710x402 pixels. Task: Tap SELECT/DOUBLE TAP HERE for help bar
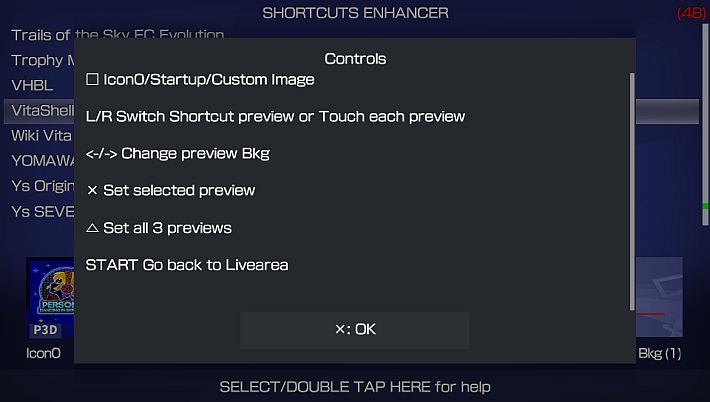point(355,387)
